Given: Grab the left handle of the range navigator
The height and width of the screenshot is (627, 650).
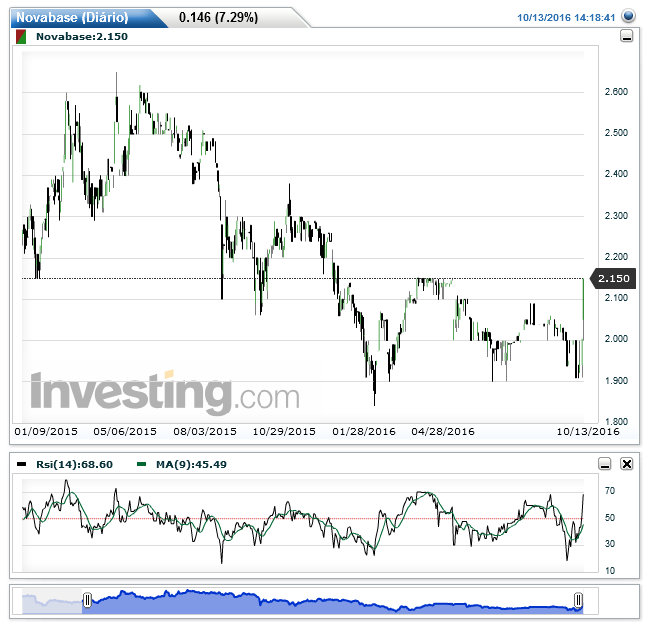Looking at the screenshot, I should tap(87, 600).
